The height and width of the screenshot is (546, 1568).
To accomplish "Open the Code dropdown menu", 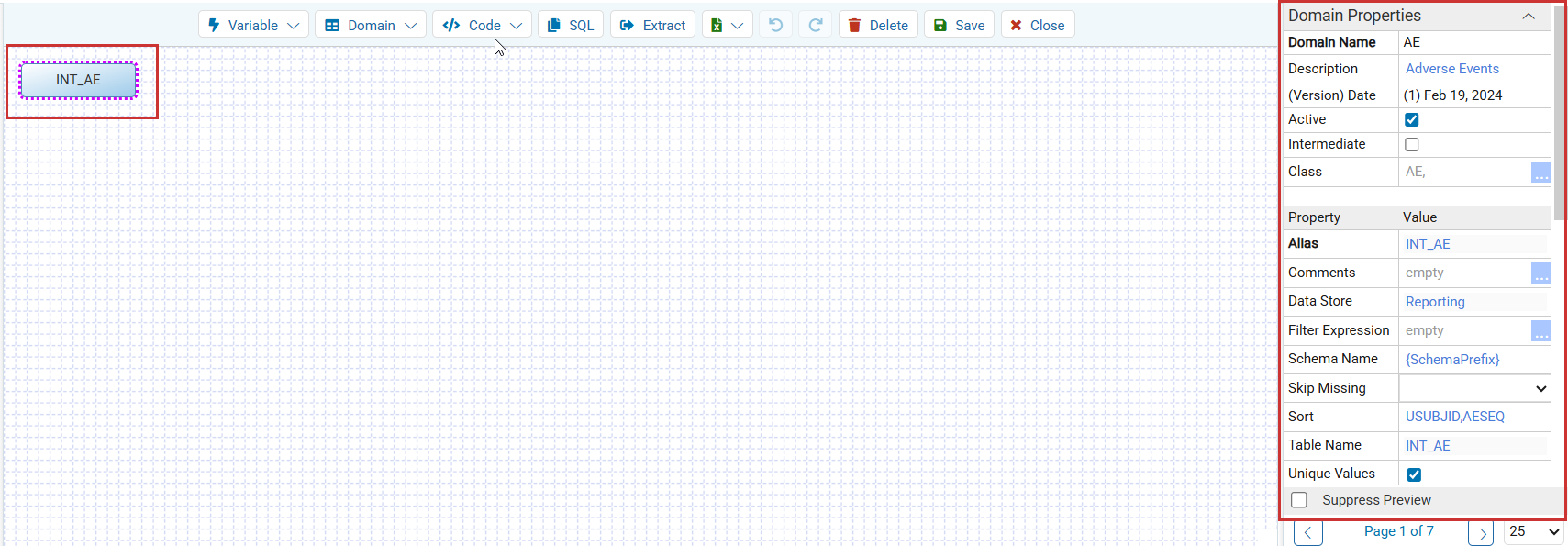I will point(482,25).
